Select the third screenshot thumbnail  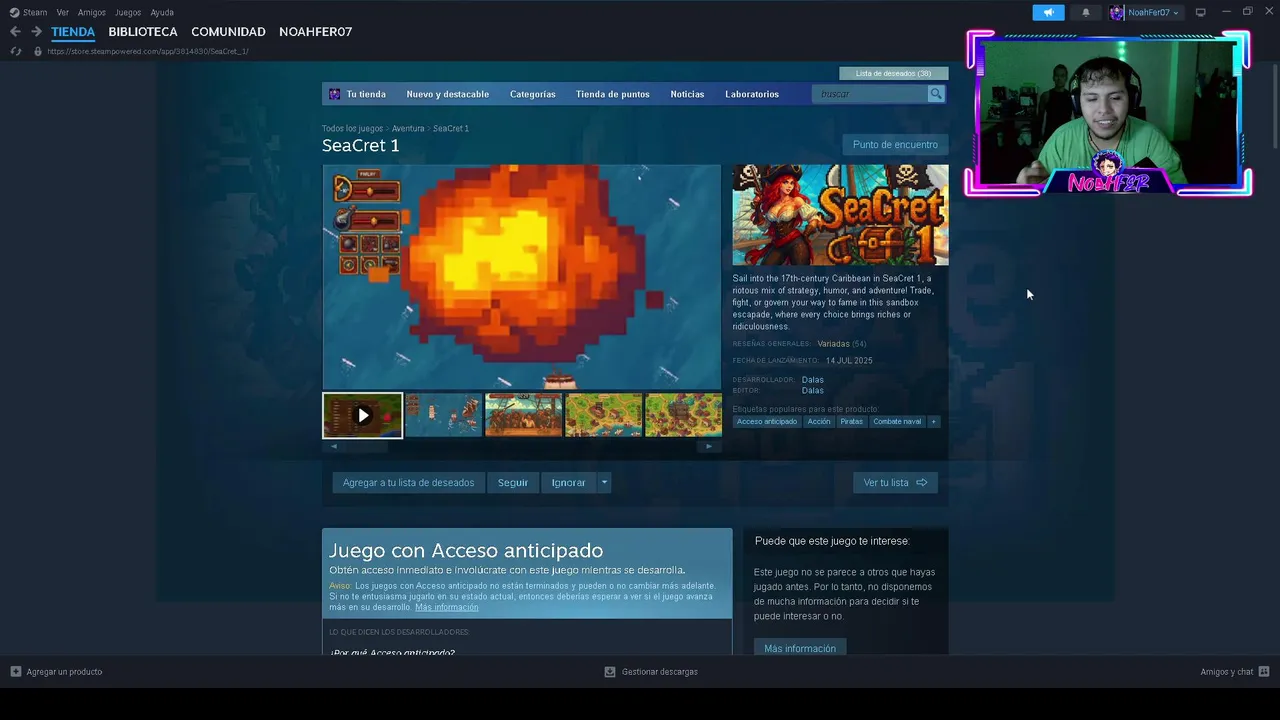click(523, 415)
